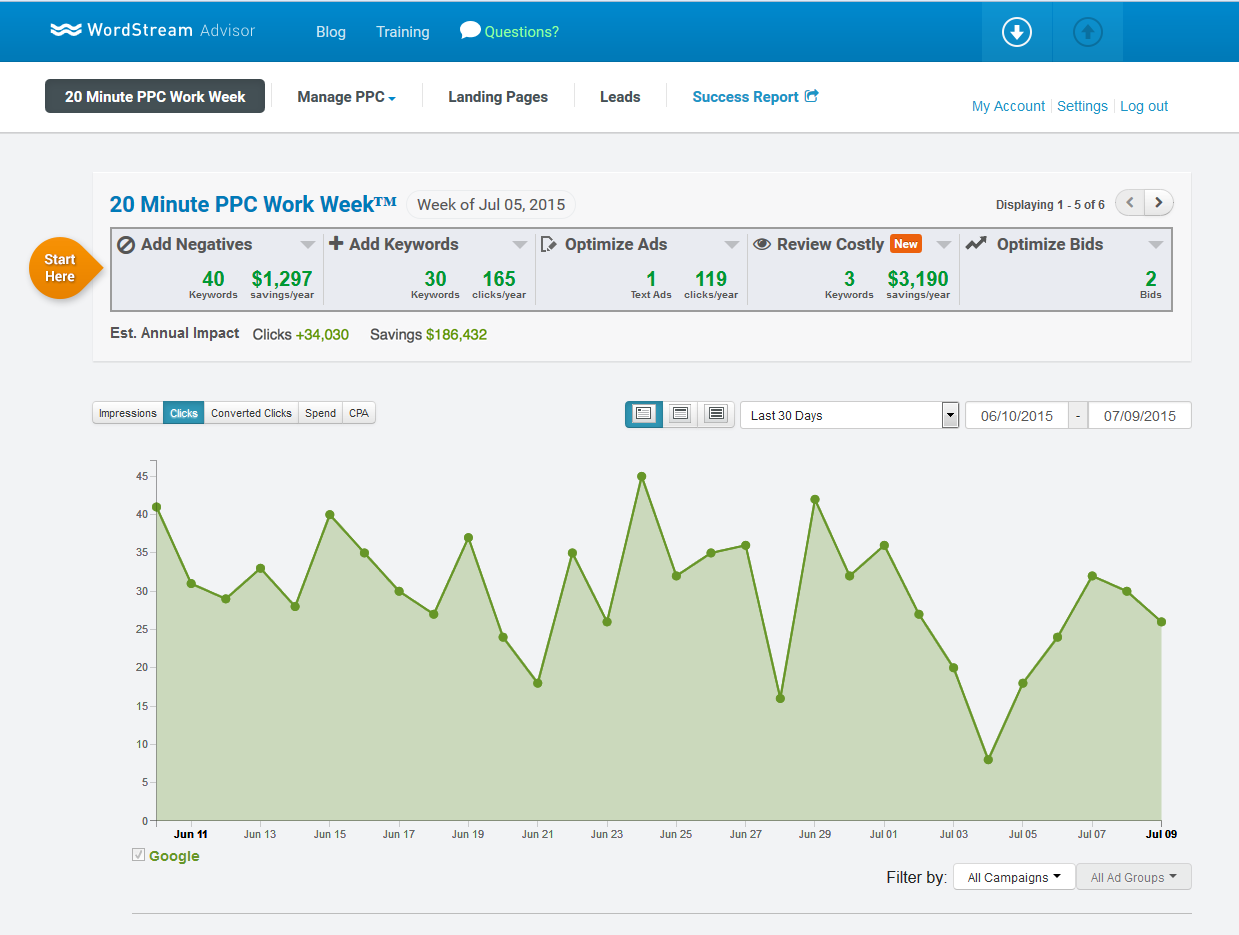Viewport: 1239px width, 935px height.
Task: Click the Add Keywords plus icon
Action: coord(336,243)
